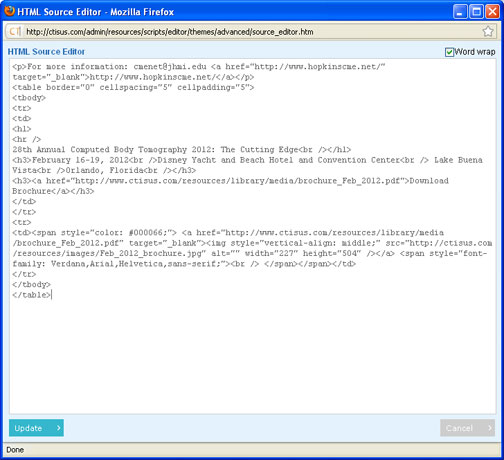Click the line with 28th Annual Computed Body Tomography
The height and width of the screenshot is (460, 504).
pyautogui.click(x=182, y=150)
